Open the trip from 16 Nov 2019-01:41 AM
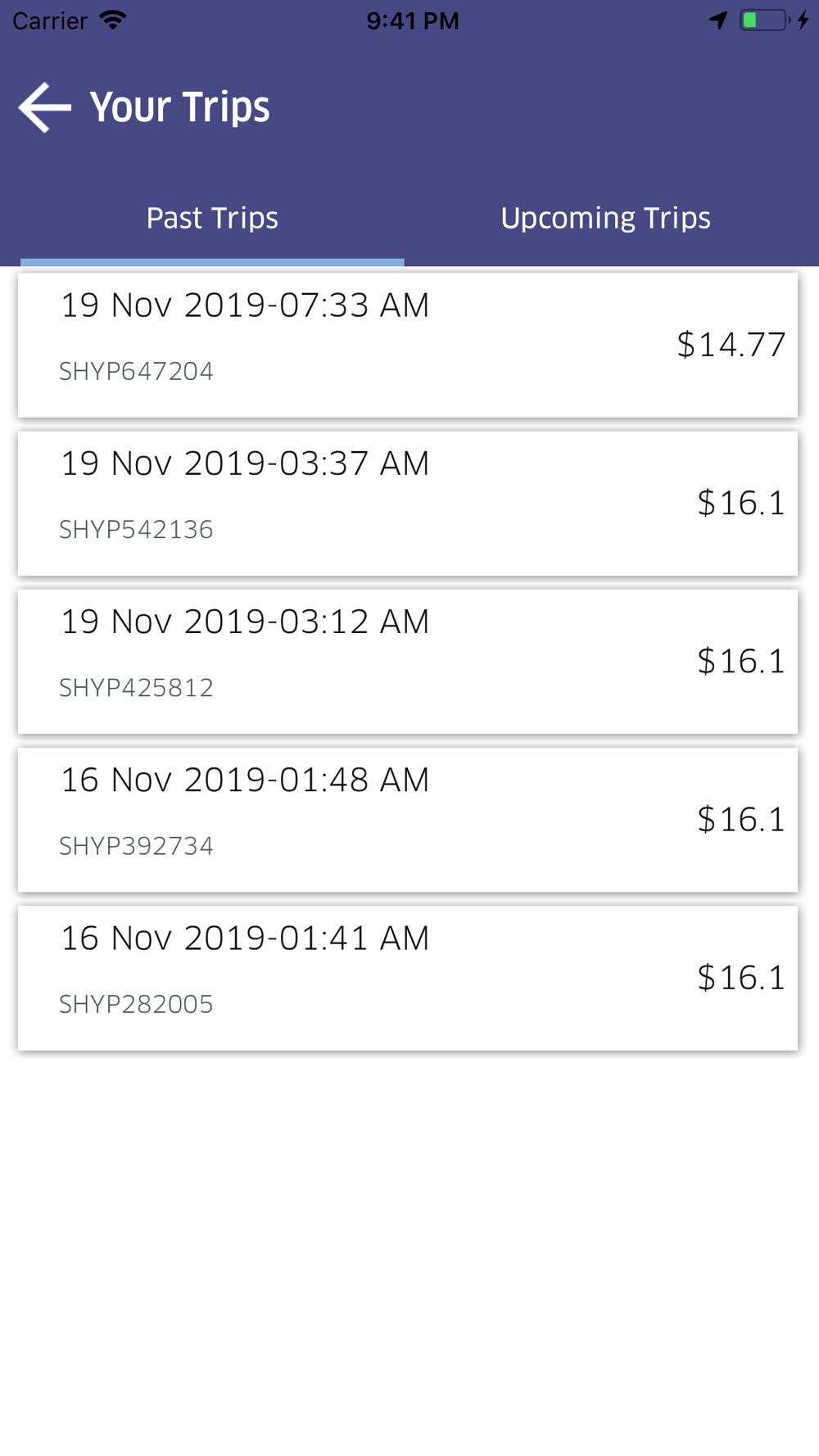Viewport: 819px width, 1456px height. point(408,977)
